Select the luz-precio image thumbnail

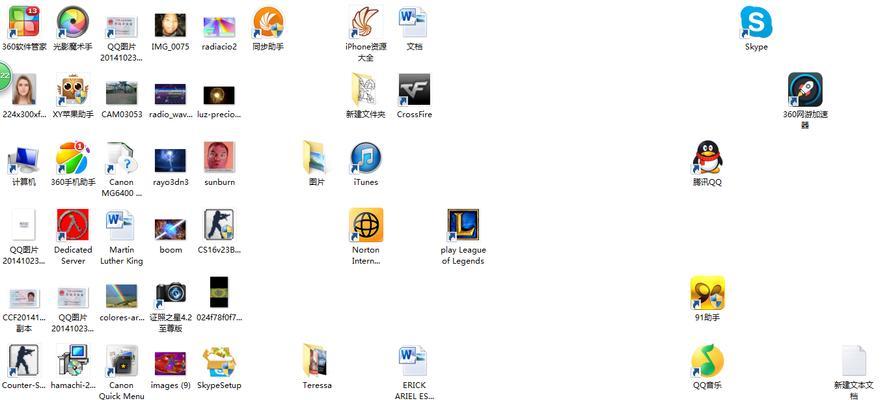(219, 95)
